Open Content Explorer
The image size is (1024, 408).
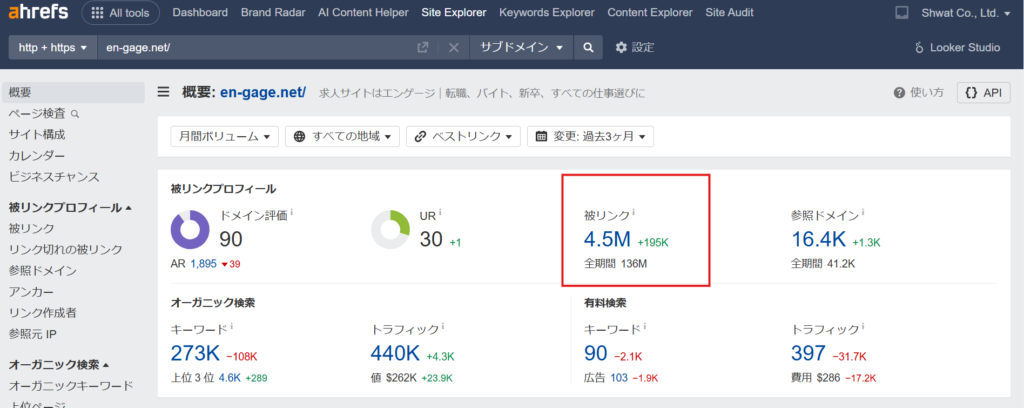650,12
